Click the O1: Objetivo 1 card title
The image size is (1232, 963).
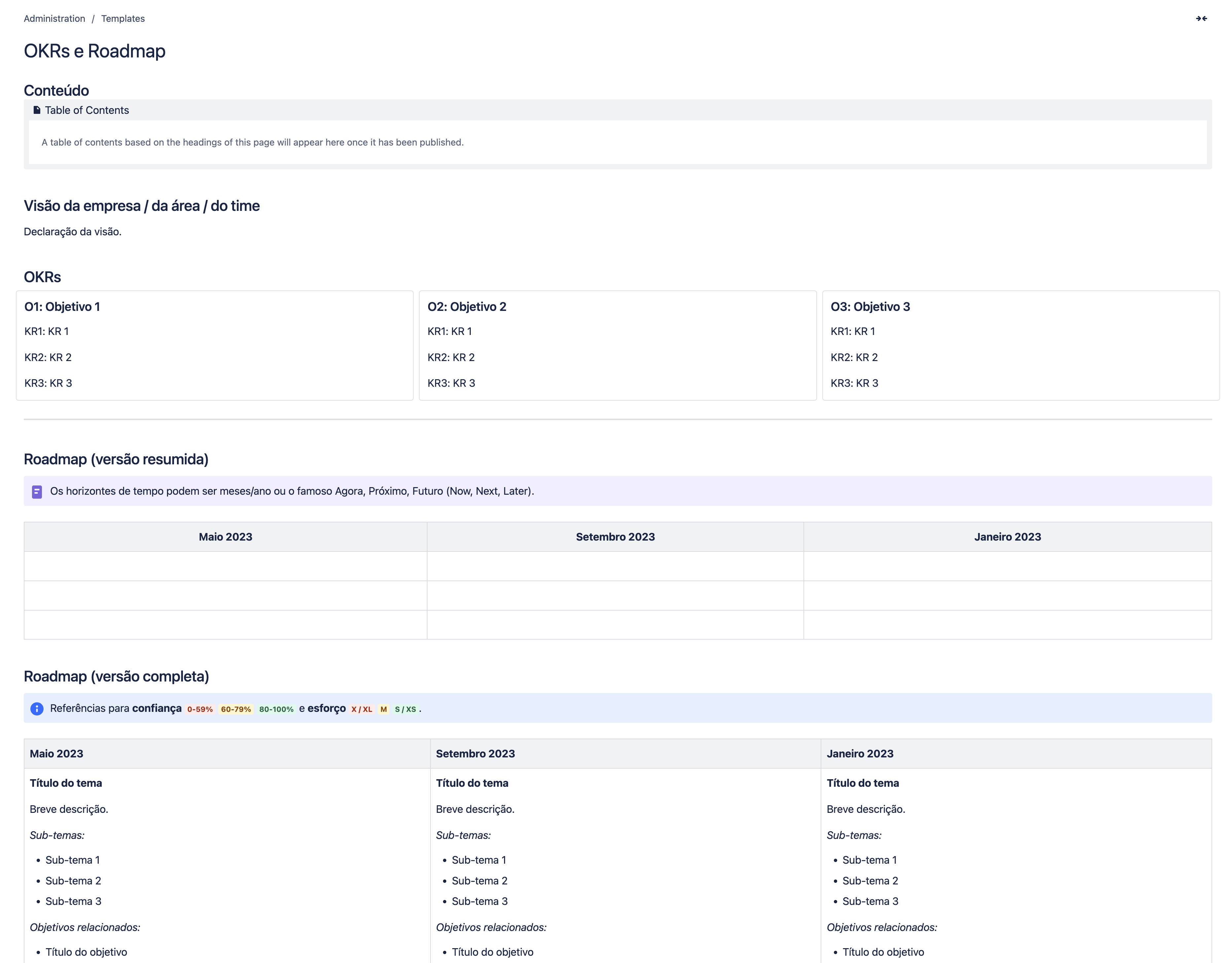[62, 307]
